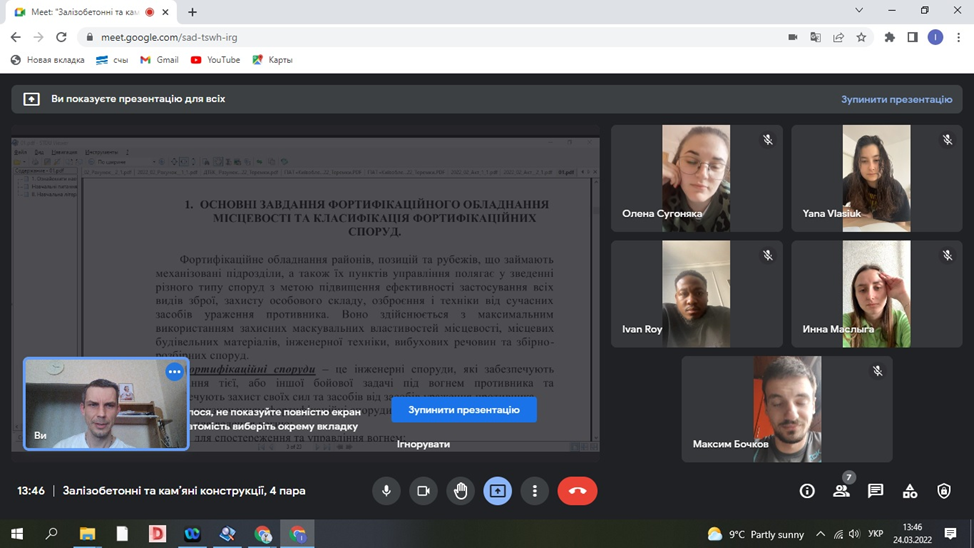Open the Gmail bookmark

pyautogui.click(x=160, y=60)
